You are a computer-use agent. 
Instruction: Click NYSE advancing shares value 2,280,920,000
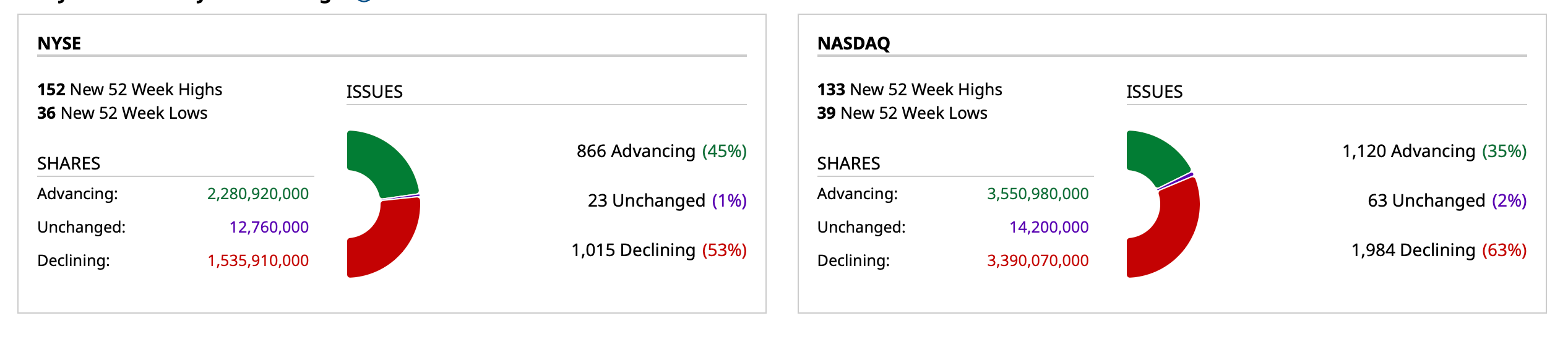[x=258, y=194]
